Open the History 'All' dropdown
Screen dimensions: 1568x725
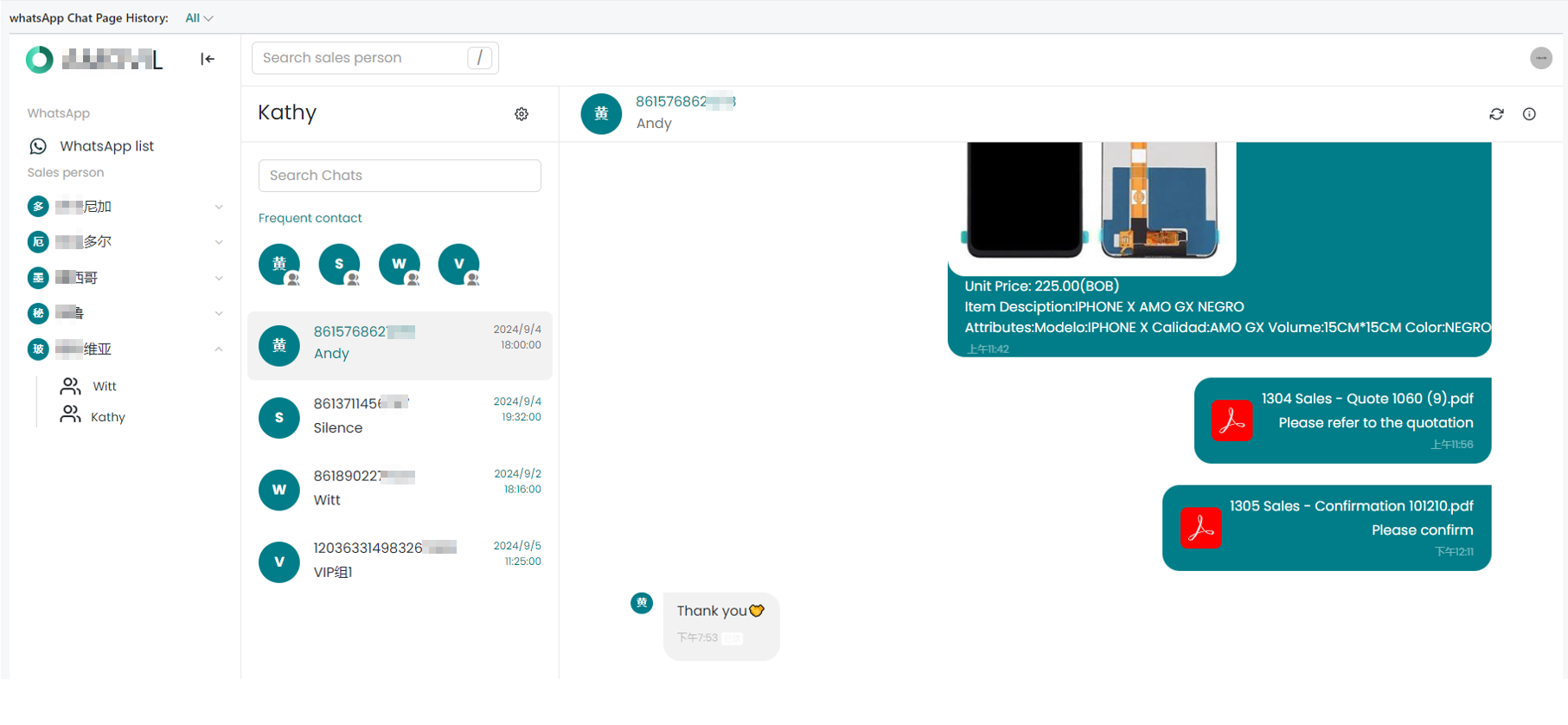tap(198, 18)
